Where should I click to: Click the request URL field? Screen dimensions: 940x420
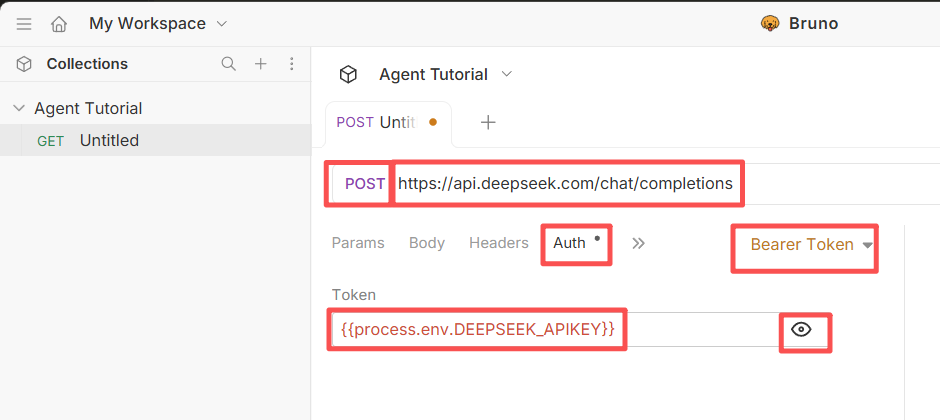coord(565,183)
